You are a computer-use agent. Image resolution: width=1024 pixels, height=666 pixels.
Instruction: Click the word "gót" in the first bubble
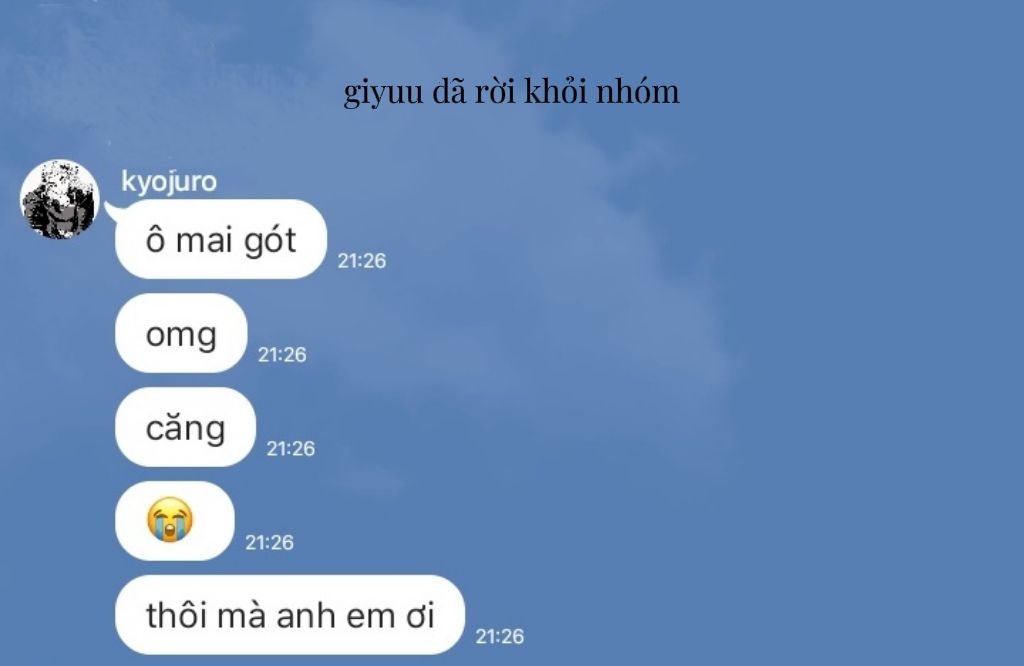pyautogui.click(x=270, y=241)
